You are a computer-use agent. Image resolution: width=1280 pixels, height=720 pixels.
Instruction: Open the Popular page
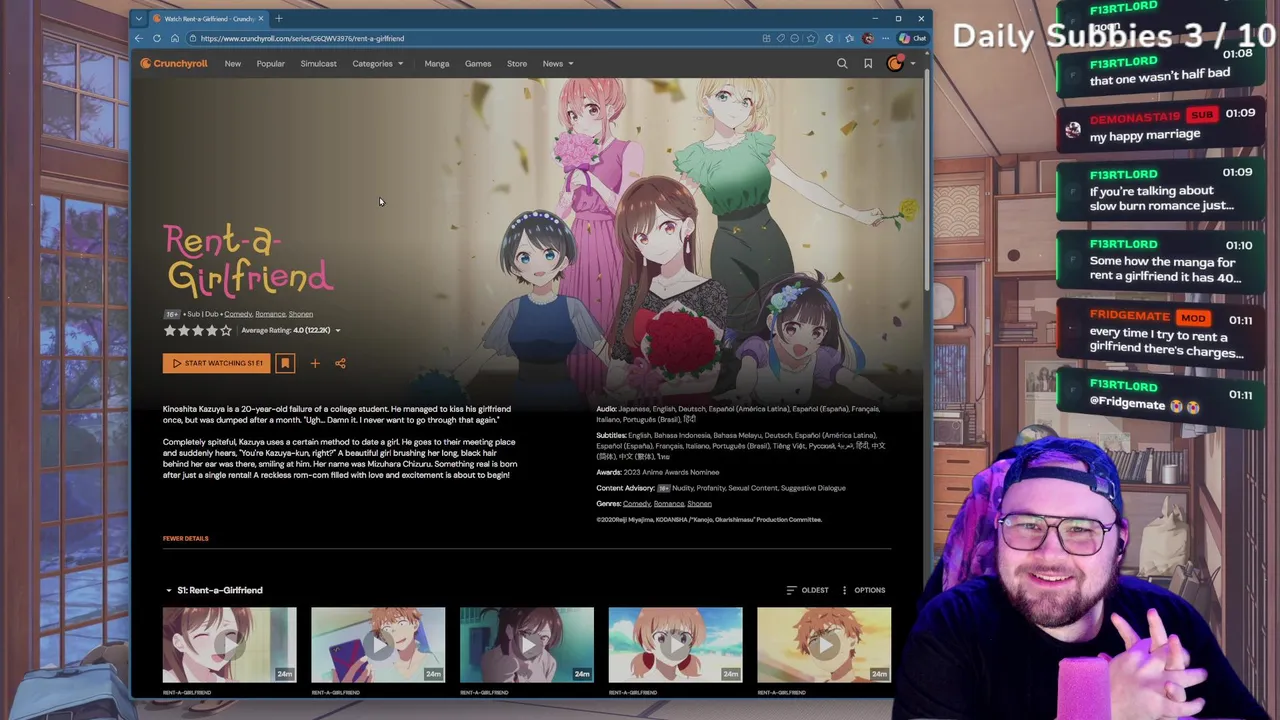pos(270,63)
